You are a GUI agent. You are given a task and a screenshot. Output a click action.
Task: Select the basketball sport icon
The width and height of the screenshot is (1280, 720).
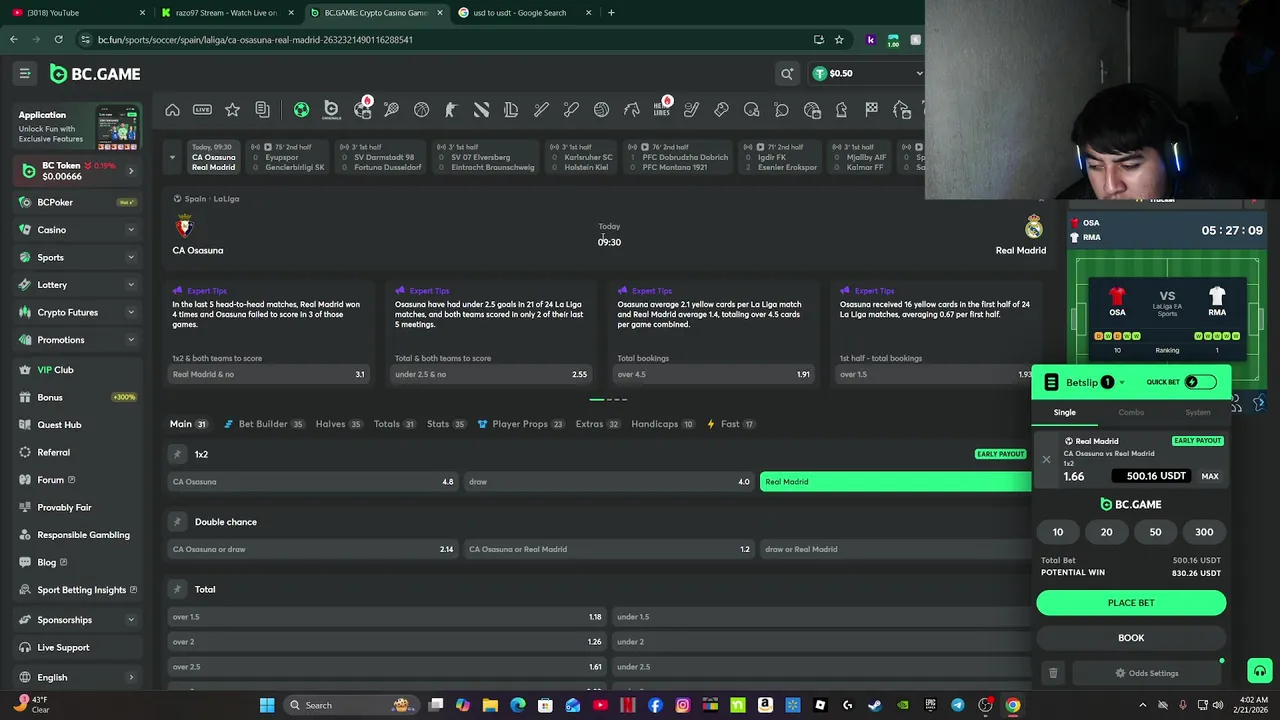421,110
